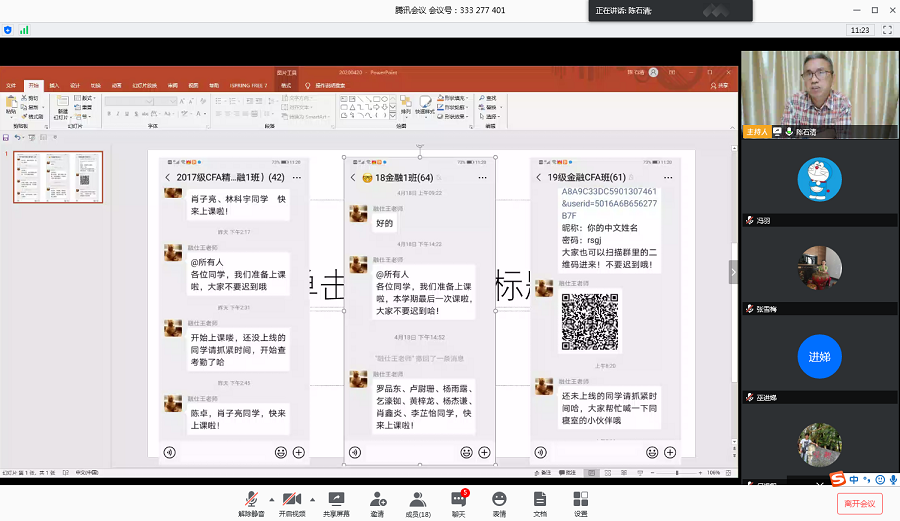
Task: Click the red leave meeting button (离开会议)
Action: [x=859, y=503]
